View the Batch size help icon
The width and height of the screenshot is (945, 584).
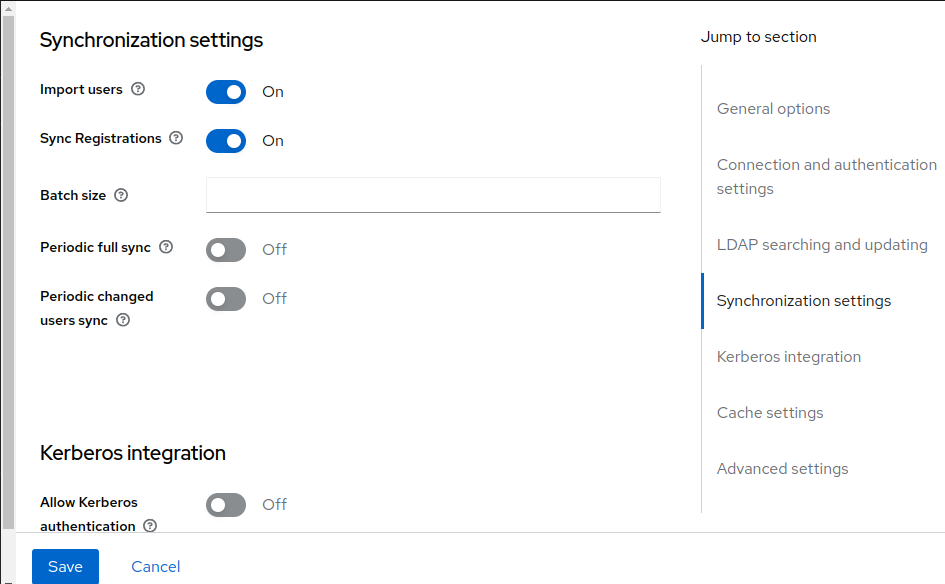click(120, 195)
